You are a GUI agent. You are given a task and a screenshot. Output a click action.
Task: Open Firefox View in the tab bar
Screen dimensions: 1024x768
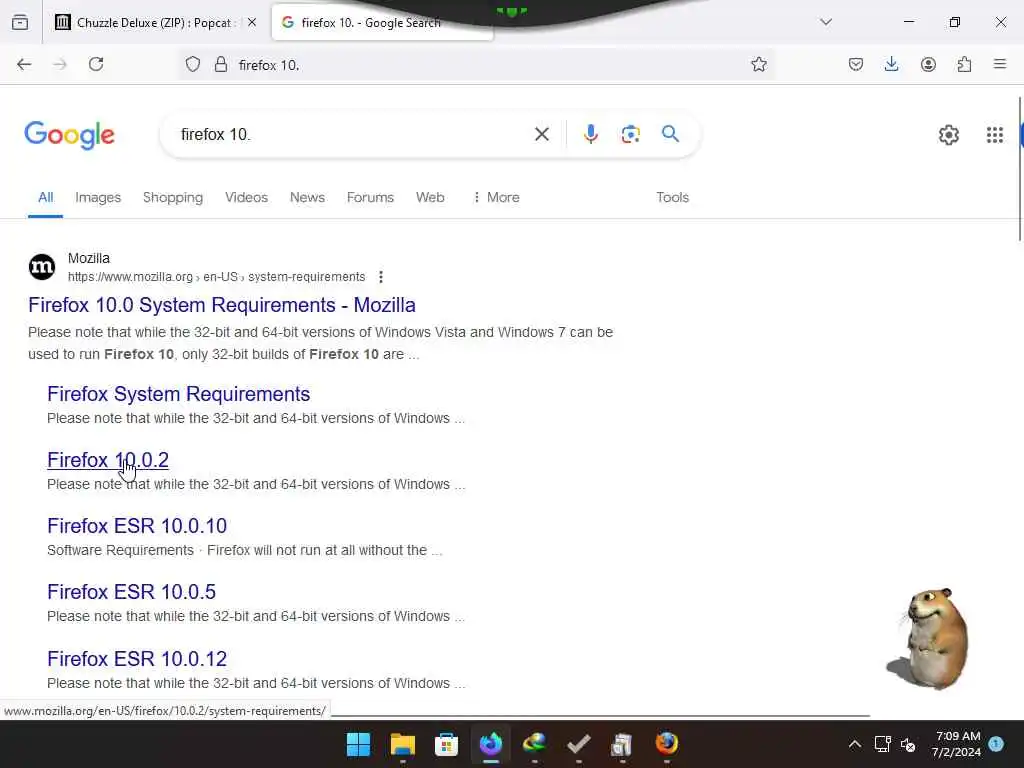pyautogui.click(x=20, y=23)
